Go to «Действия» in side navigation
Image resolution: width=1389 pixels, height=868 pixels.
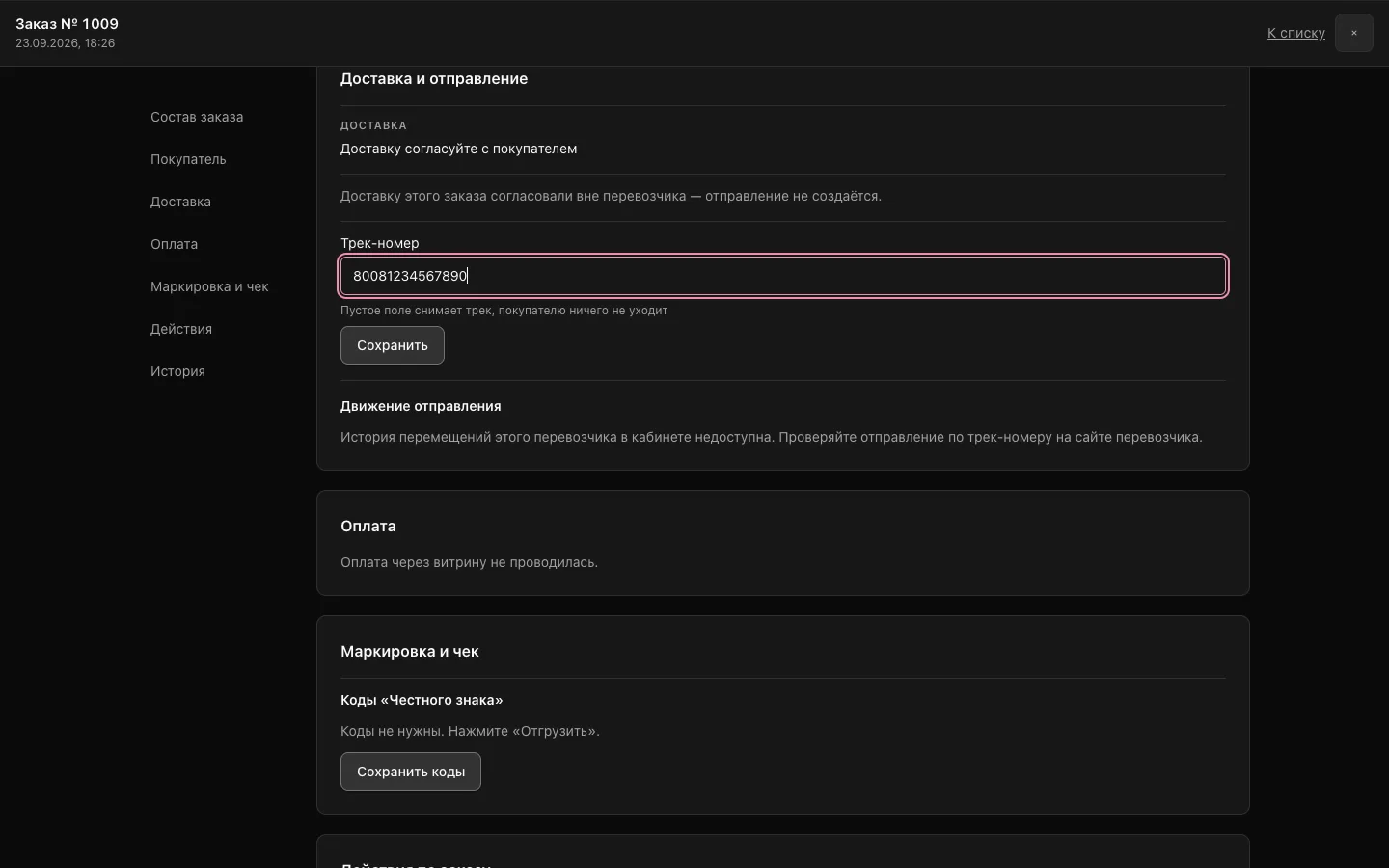181,329
